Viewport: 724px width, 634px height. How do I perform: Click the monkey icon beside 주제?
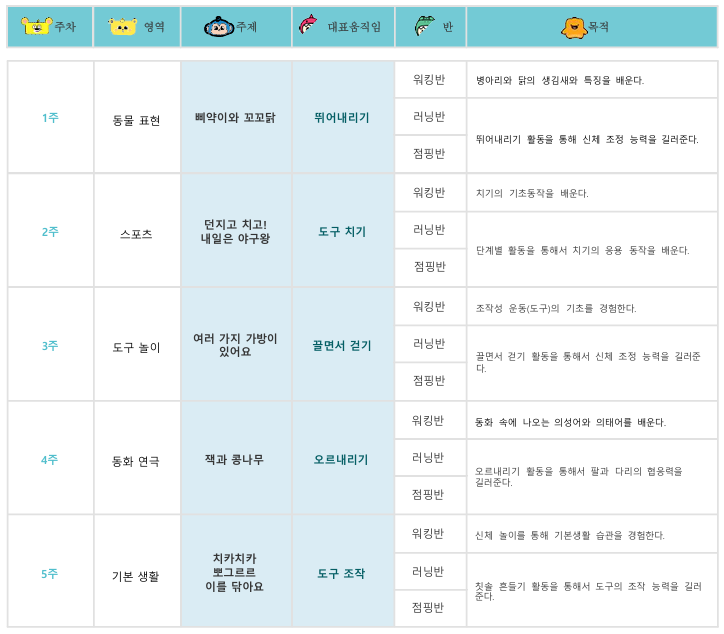click(x=219, y=27)
